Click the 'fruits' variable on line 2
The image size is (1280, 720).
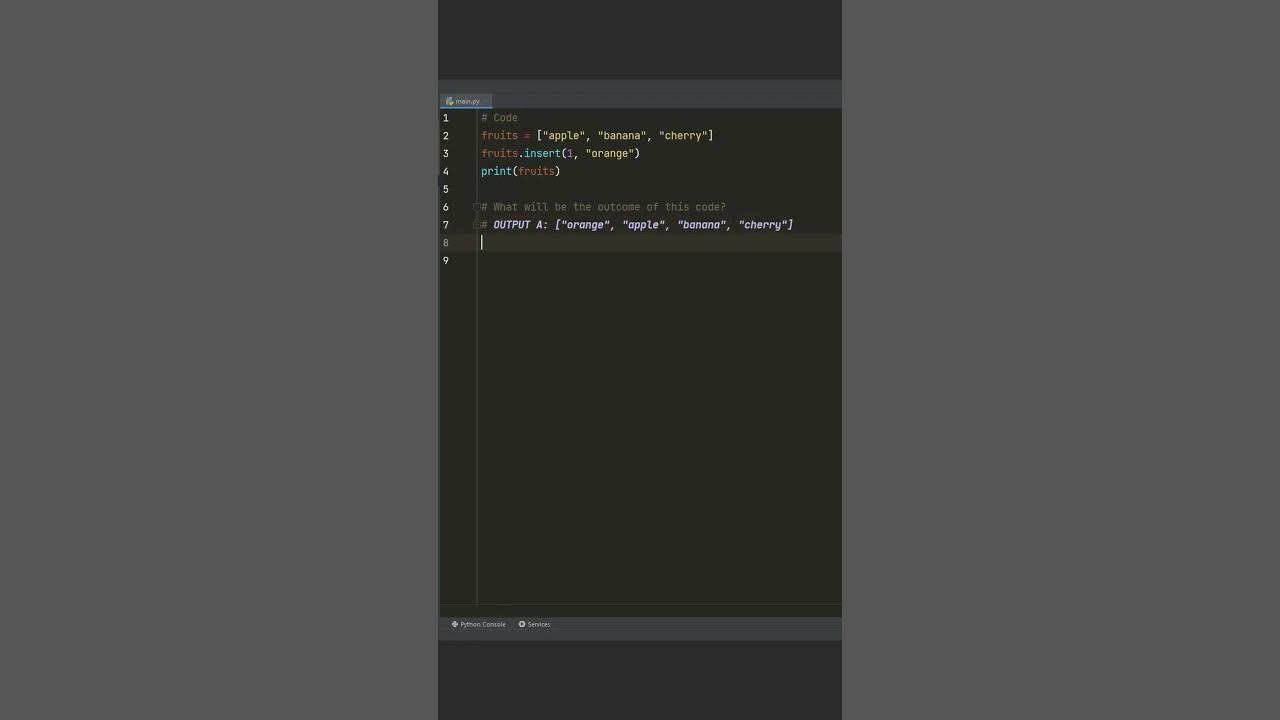click(x=499, y=136)
